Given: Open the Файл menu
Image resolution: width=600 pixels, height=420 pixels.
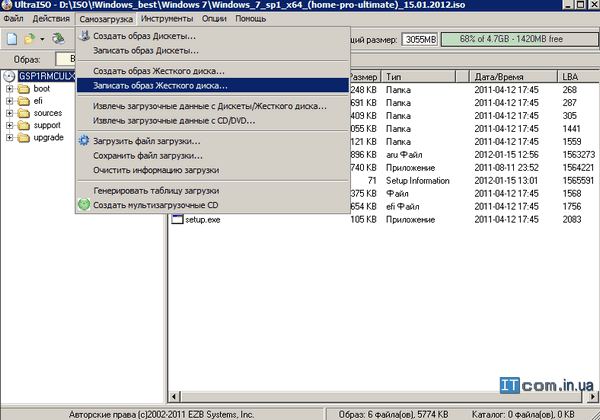Looking at the screenshot, I should click(13, 19).
